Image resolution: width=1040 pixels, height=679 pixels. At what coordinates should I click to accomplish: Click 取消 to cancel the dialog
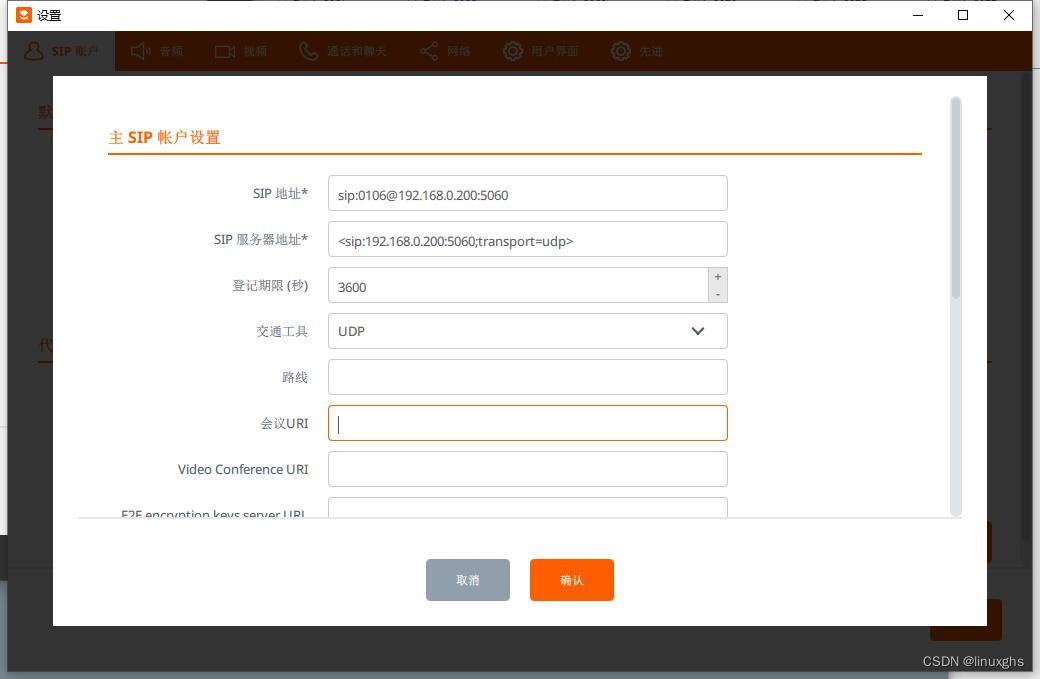(x=468, y=580)
